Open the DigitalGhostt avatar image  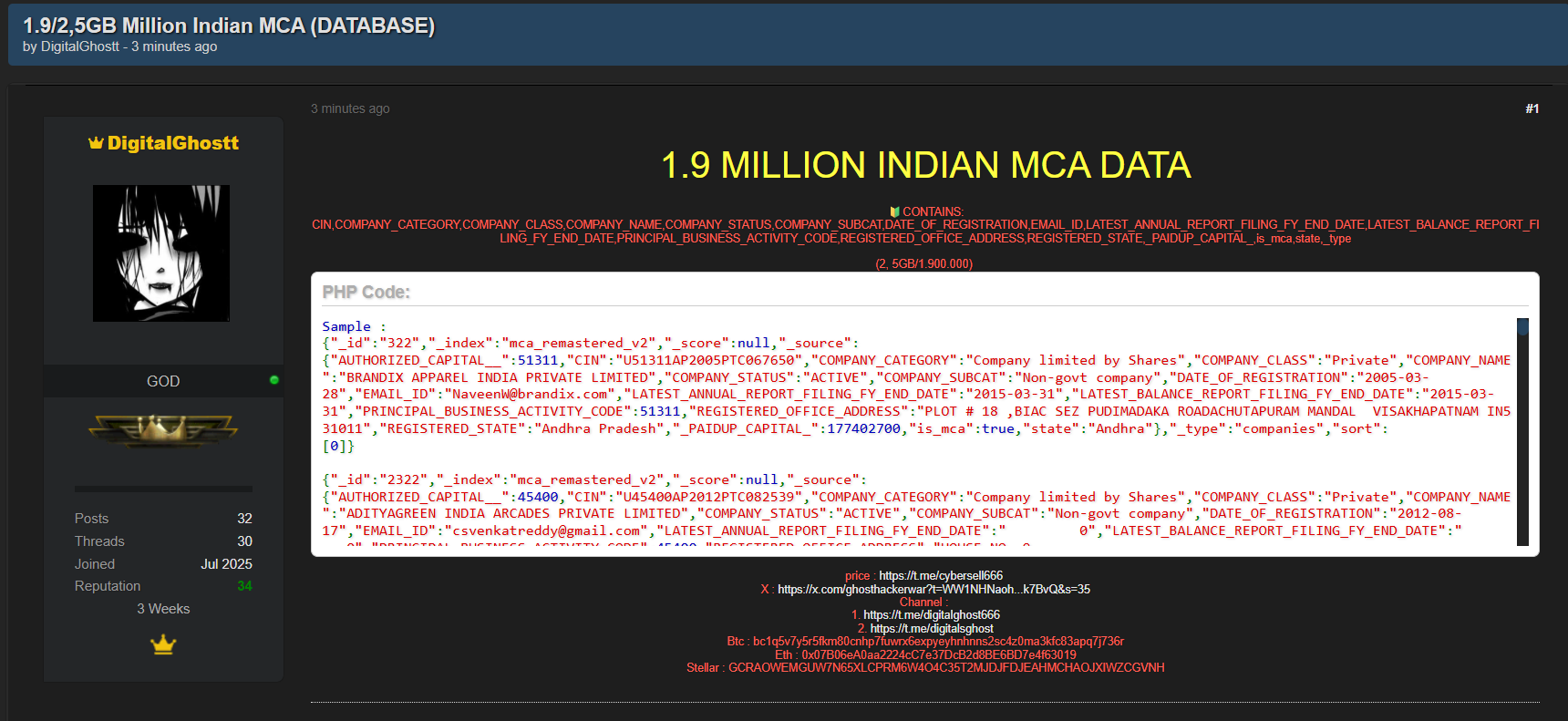pos(161,253)
